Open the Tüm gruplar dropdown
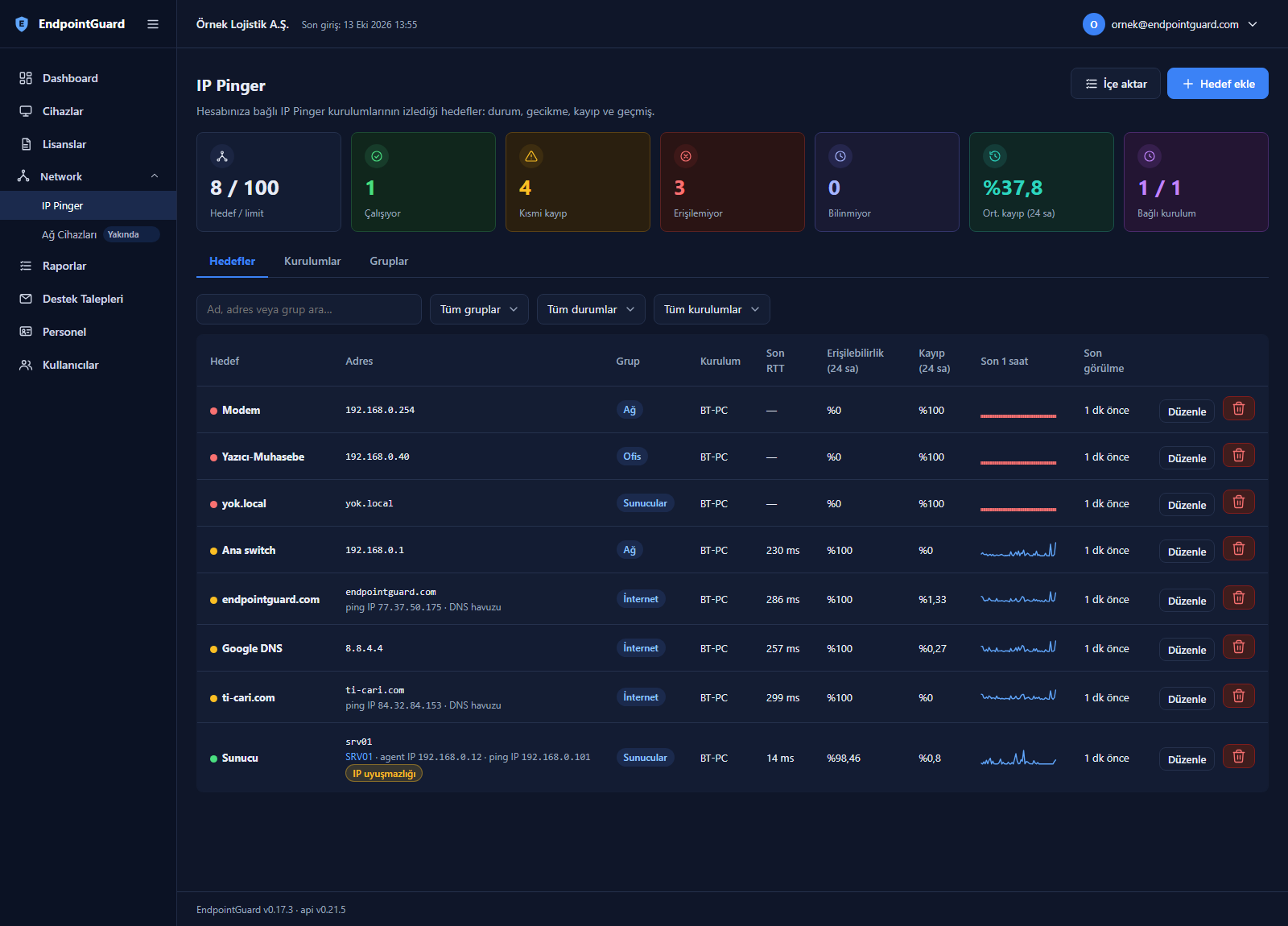The height and width of the screenshot is (926, 1288). (479, 309)
